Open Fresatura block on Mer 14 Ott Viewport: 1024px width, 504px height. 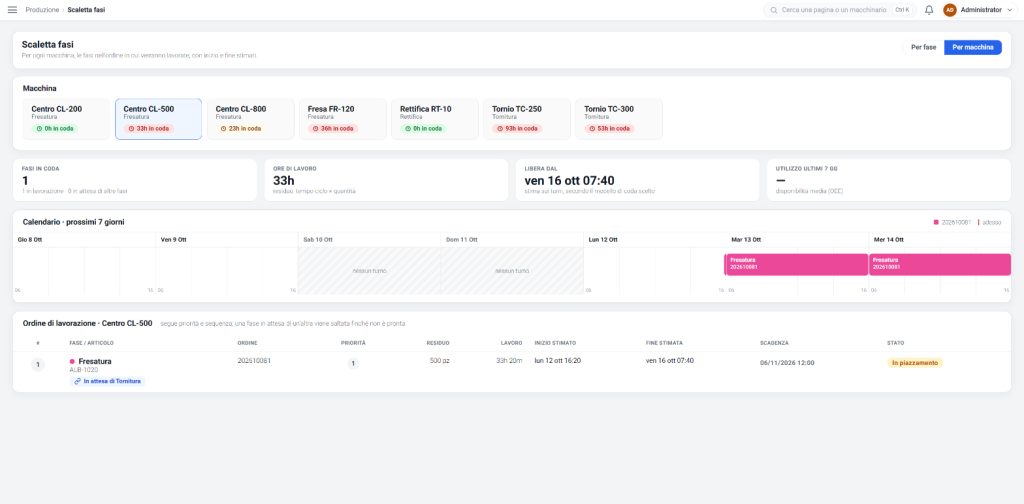[940, 264]
